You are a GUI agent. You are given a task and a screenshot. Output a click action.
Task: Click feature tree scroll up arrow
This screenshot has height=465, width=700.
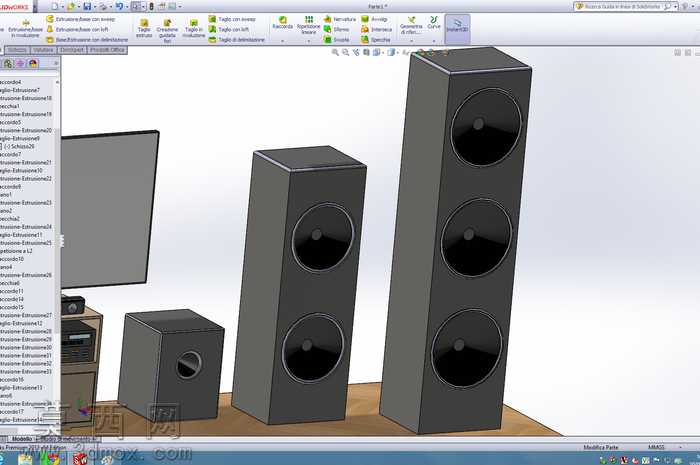coord(57,82)
